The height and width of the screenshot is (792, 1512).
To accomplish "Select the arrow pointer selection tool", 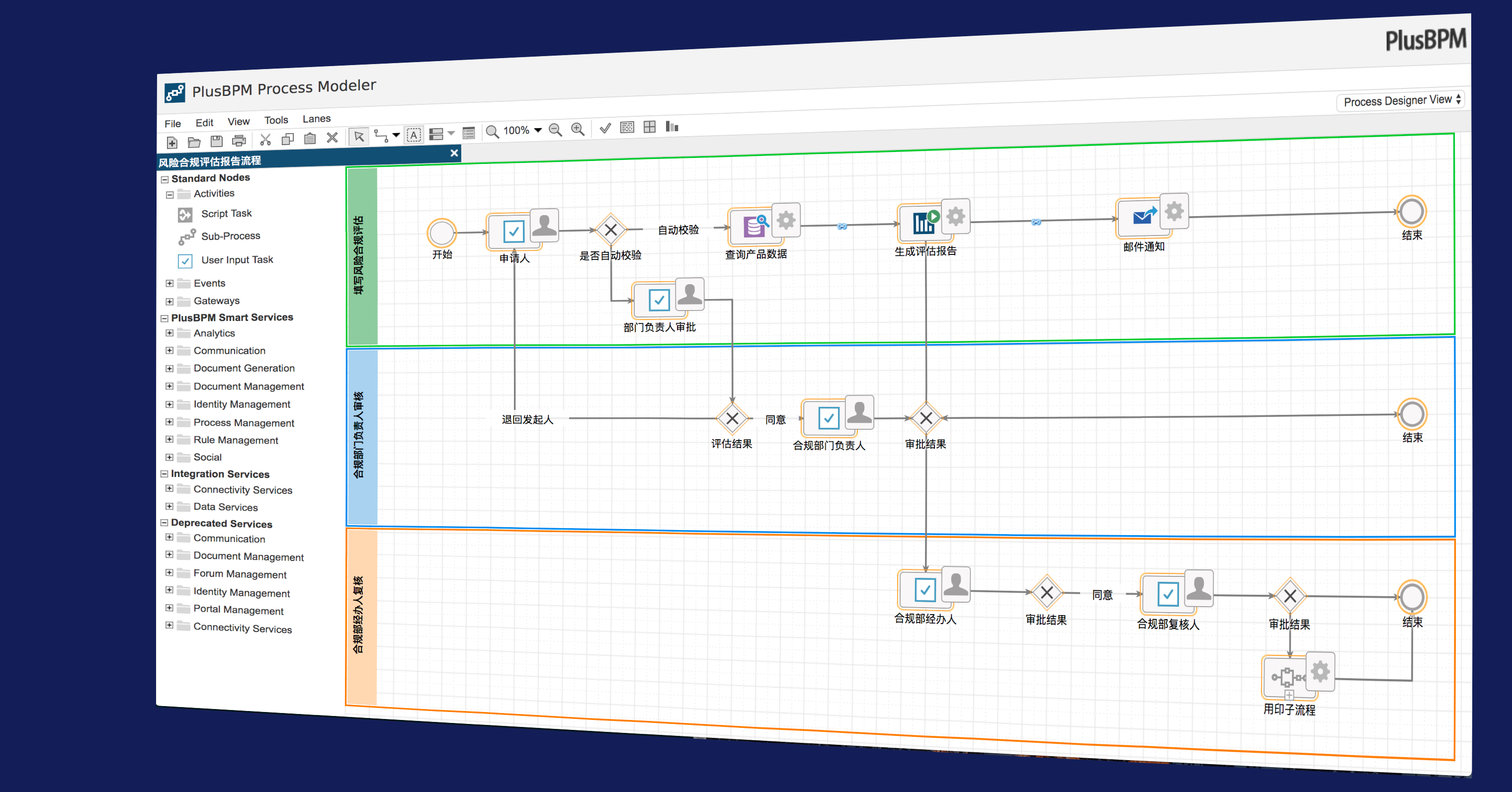I will pos(359,137).
